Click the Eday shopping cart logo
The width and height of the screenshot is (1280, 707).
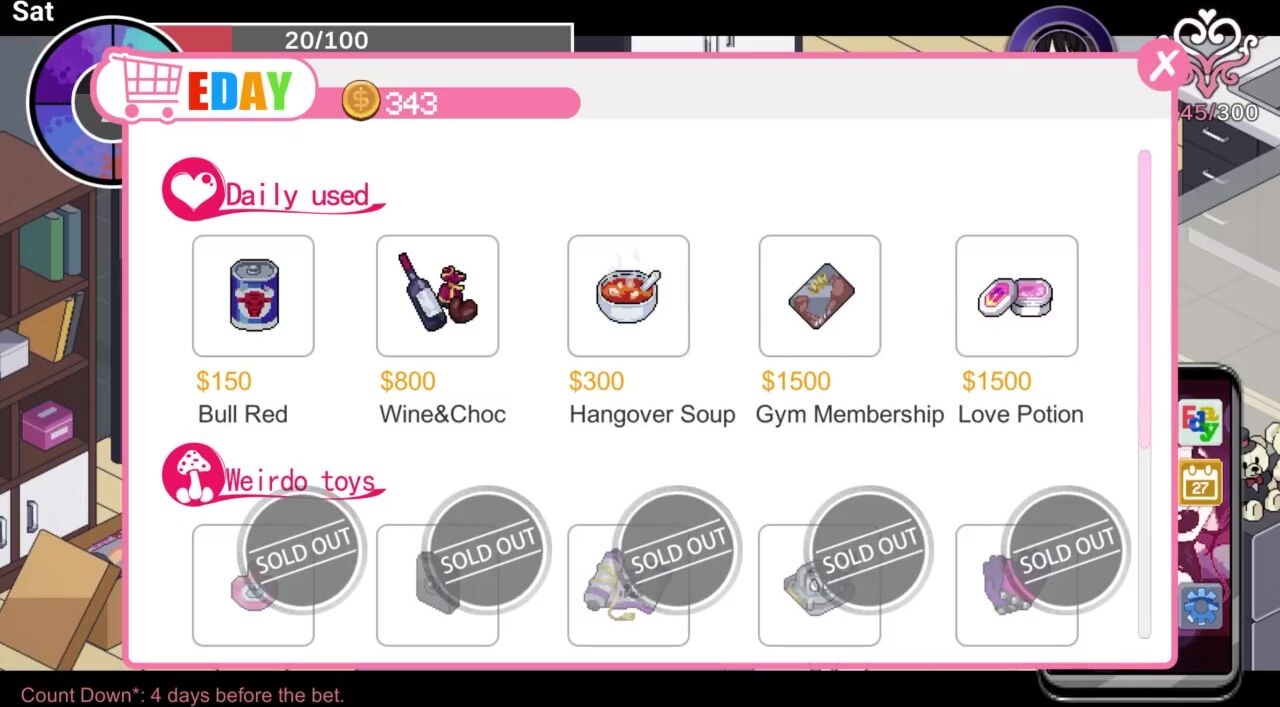(205, 88)
